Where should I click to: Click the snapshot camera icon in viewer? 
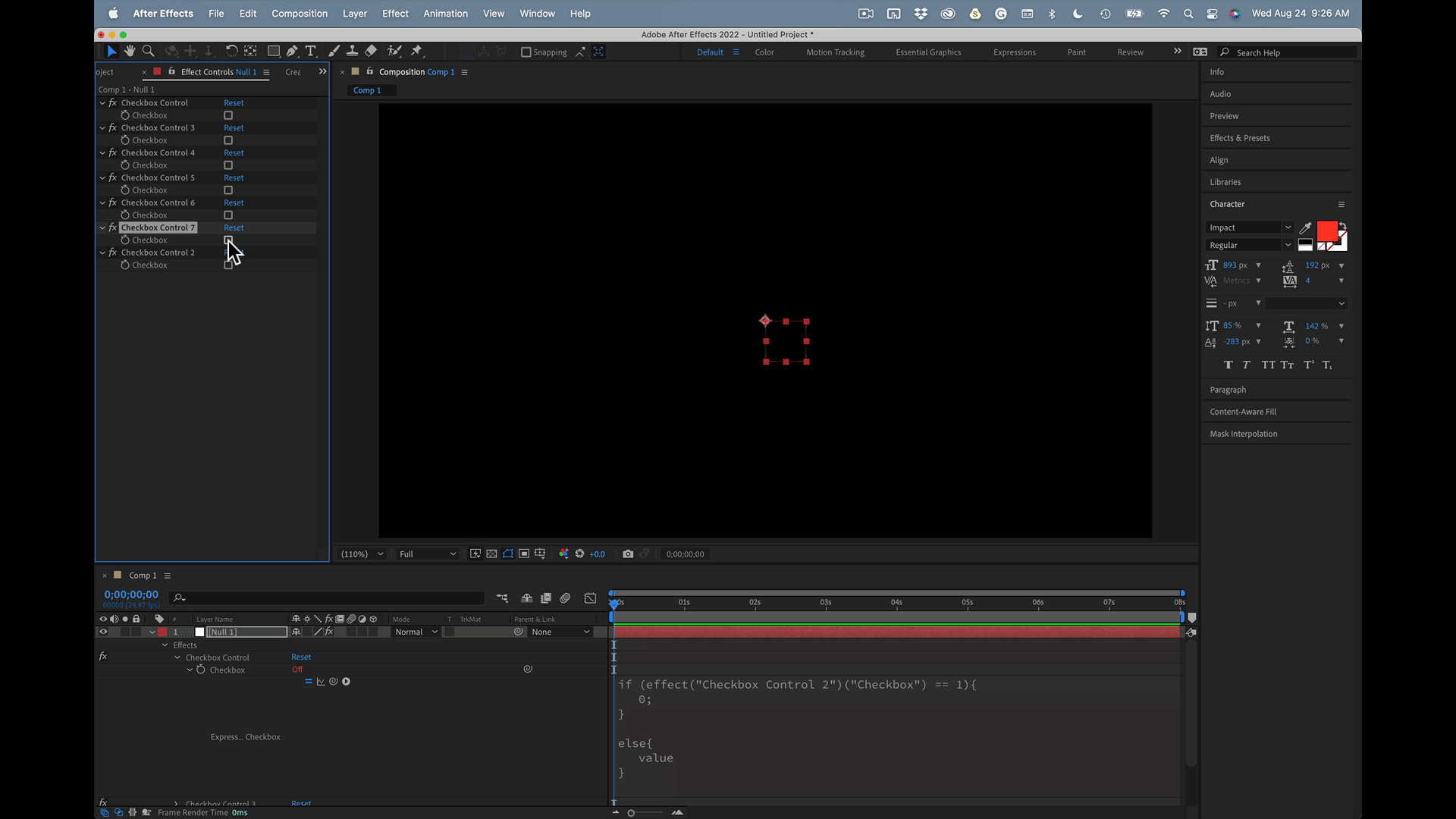(x=628, y=554)
